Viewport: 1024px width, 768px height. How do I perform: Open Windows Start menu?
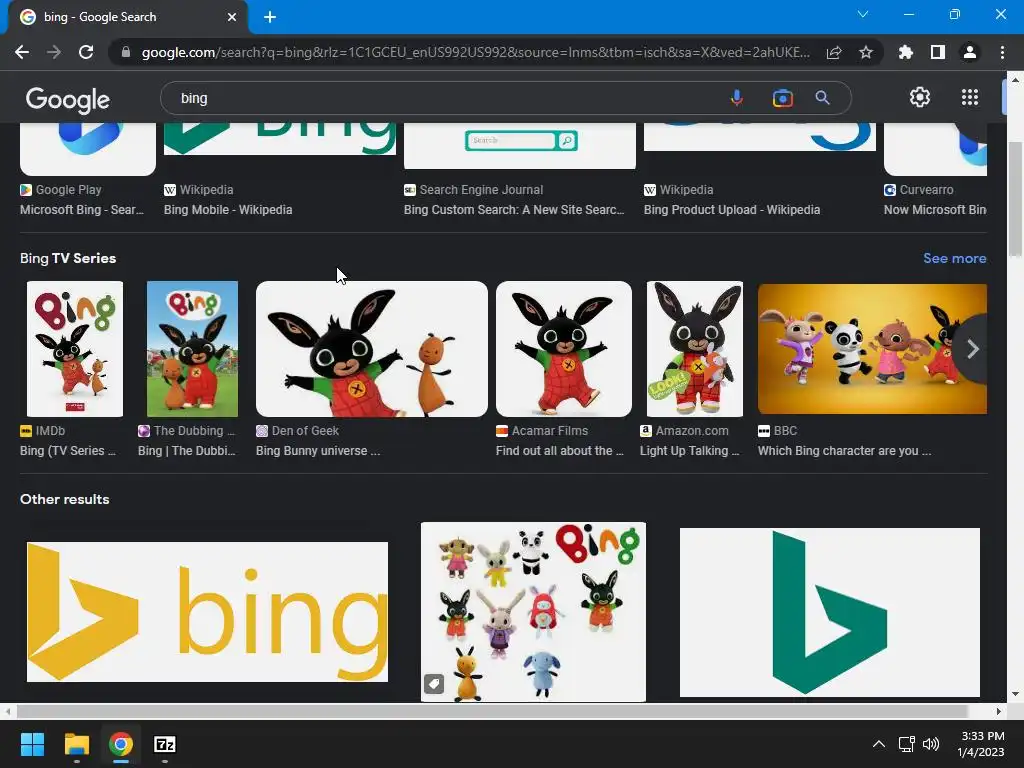(32, 744)
